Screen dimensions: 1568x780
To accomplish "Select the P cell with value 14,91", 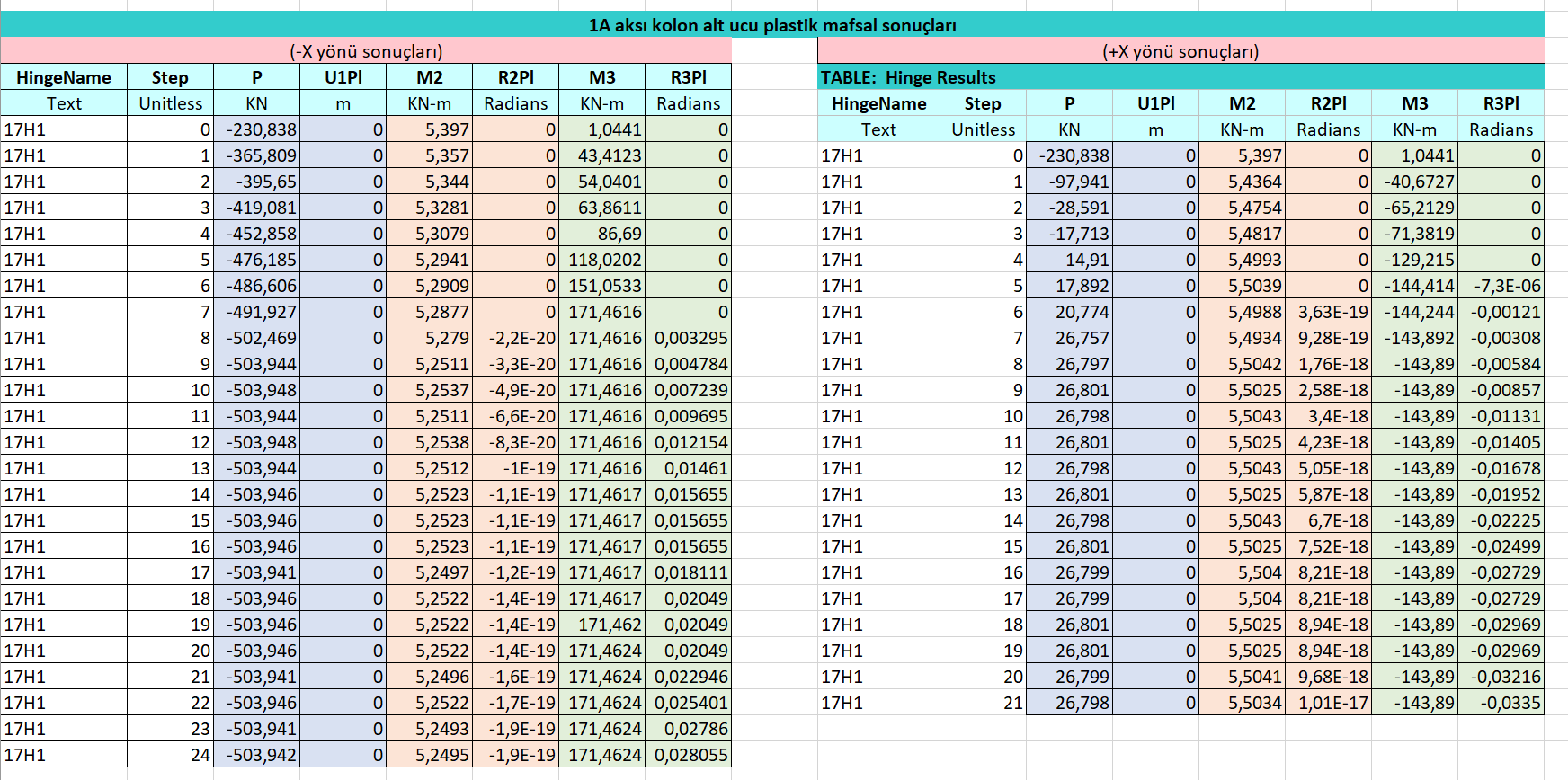I will (1070, 260).
